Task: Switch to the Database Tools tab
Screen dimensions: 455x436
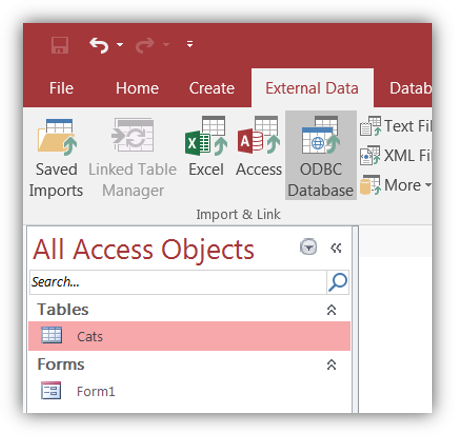Action: click(410, 88)
